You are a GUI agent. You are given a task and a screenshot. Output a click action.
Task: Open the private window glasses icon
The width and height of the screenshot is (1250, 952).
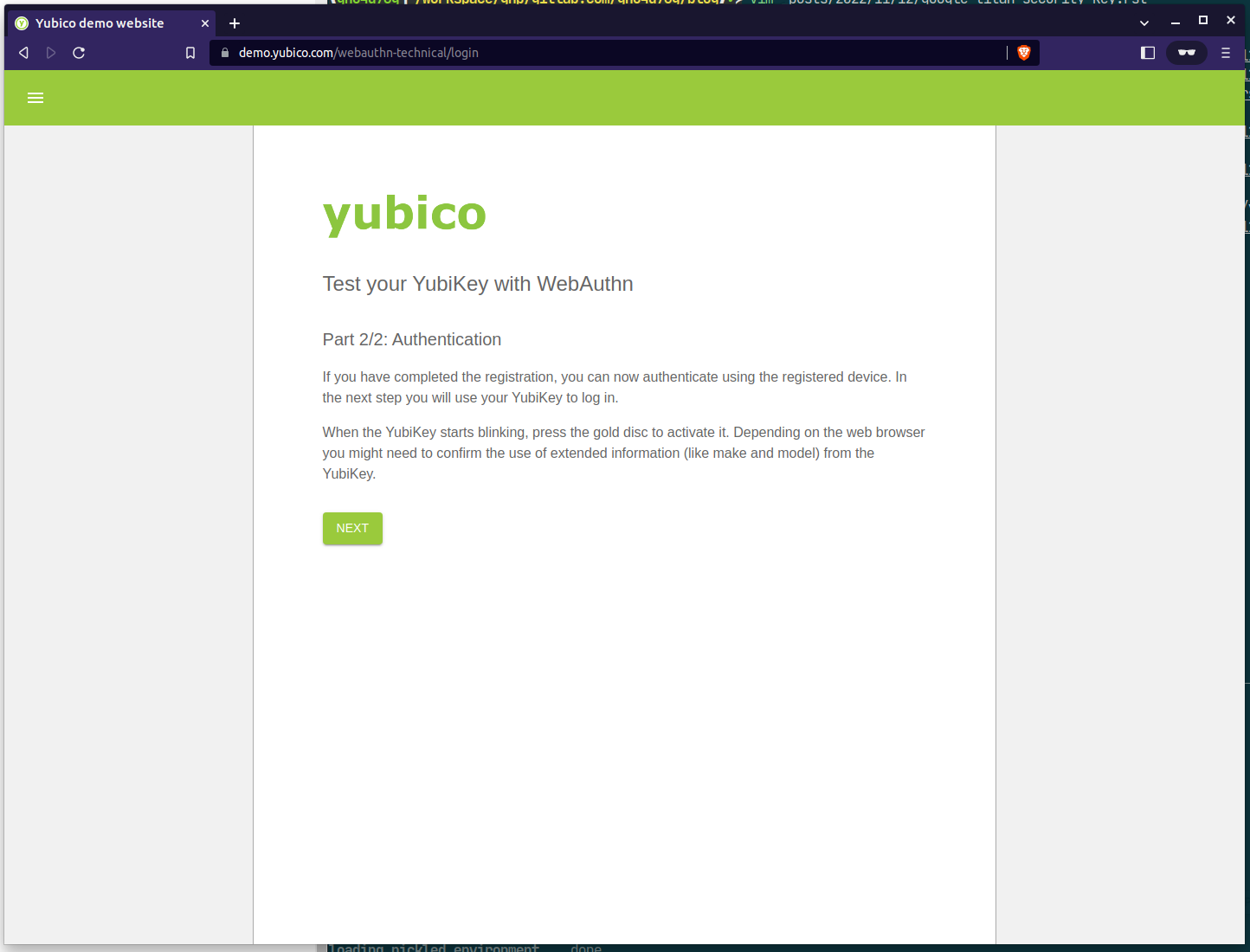click(x=1187, y=53)
